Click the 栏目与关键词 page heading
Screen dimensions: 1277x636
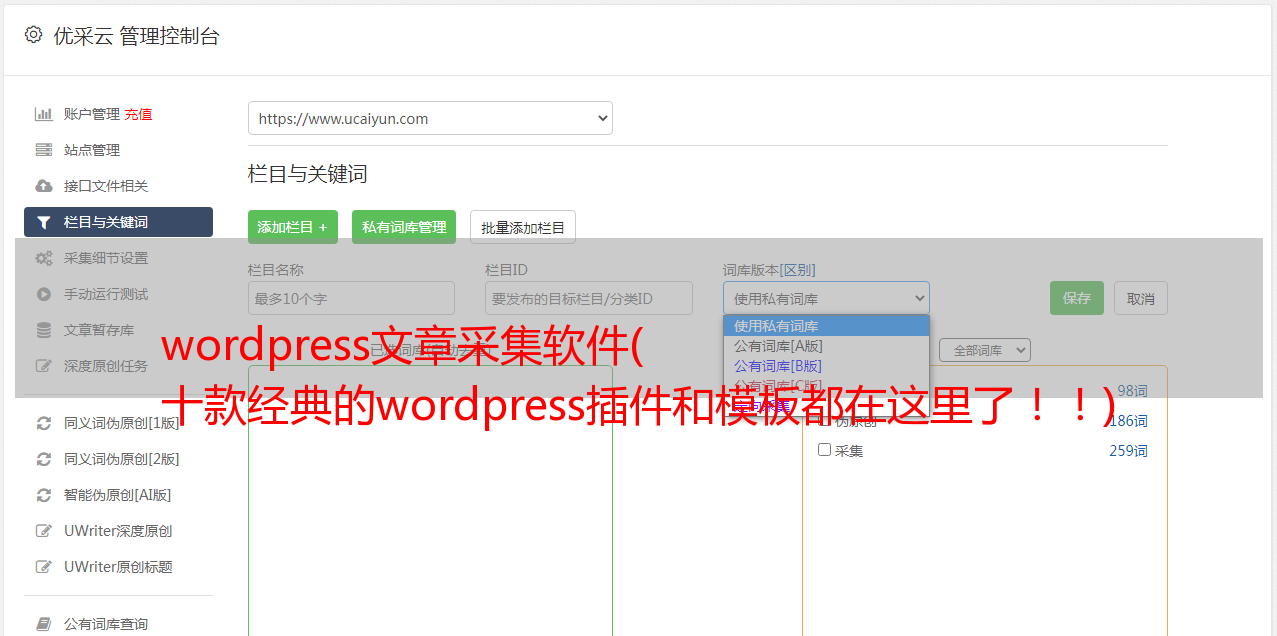click(x=308, y=174)
